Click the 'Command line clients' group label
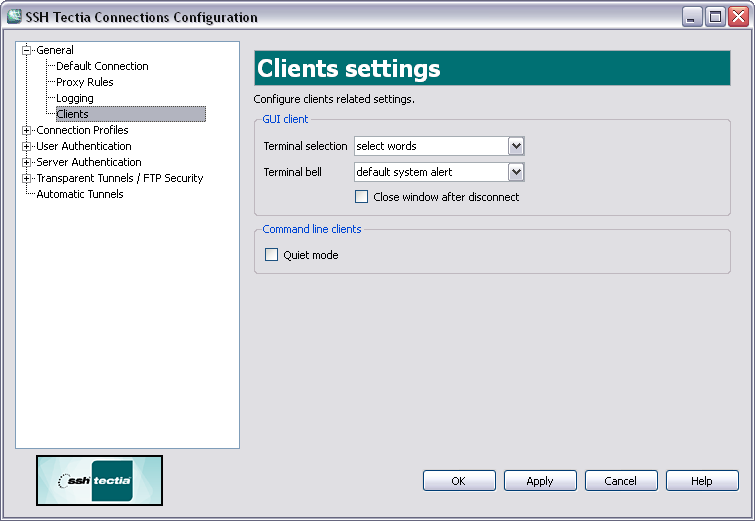The width and height of the screenshot is (755, 521). click(312, 229)
